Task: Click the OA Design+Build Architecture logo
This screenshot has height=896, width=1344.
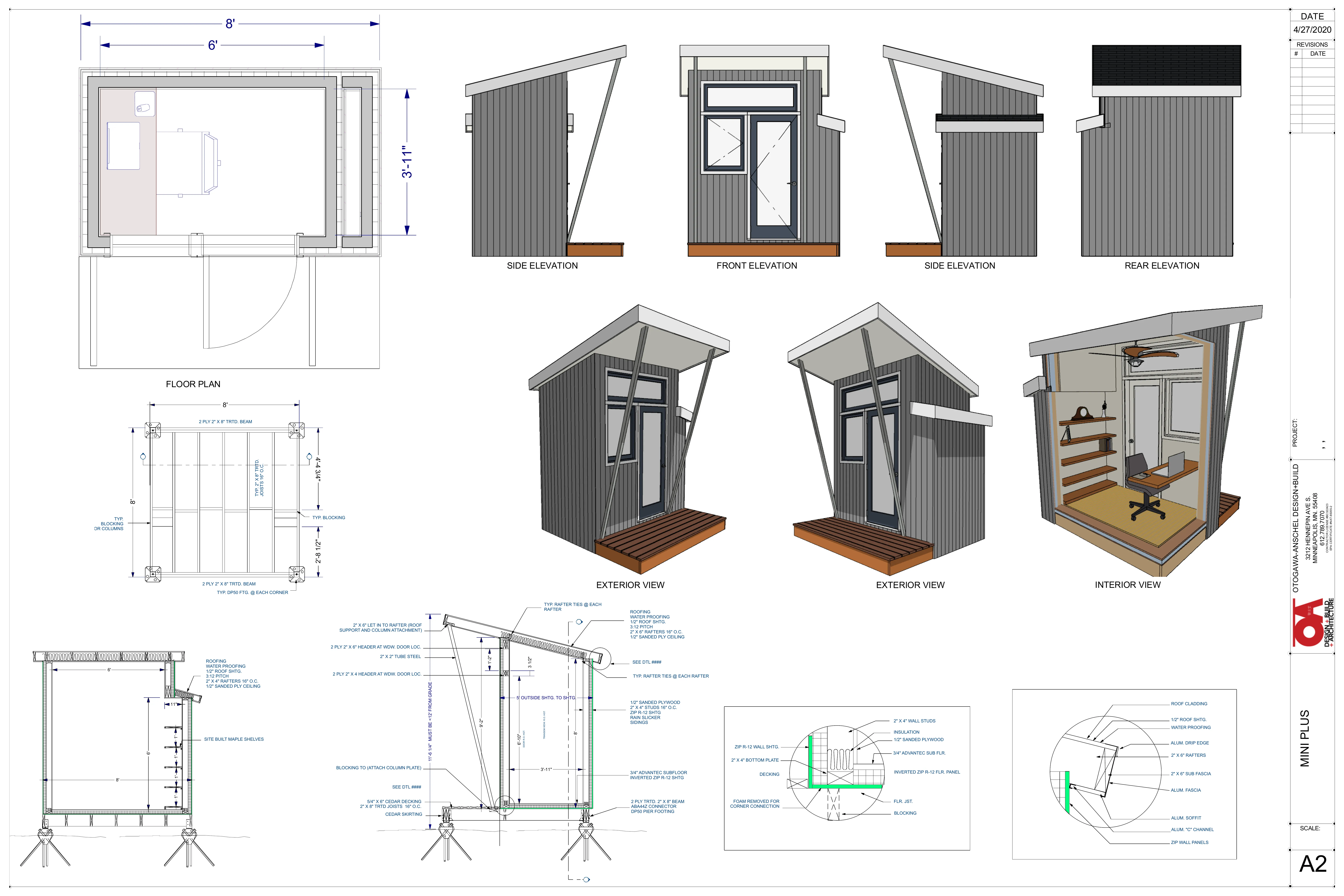Action: [1313, 622]
